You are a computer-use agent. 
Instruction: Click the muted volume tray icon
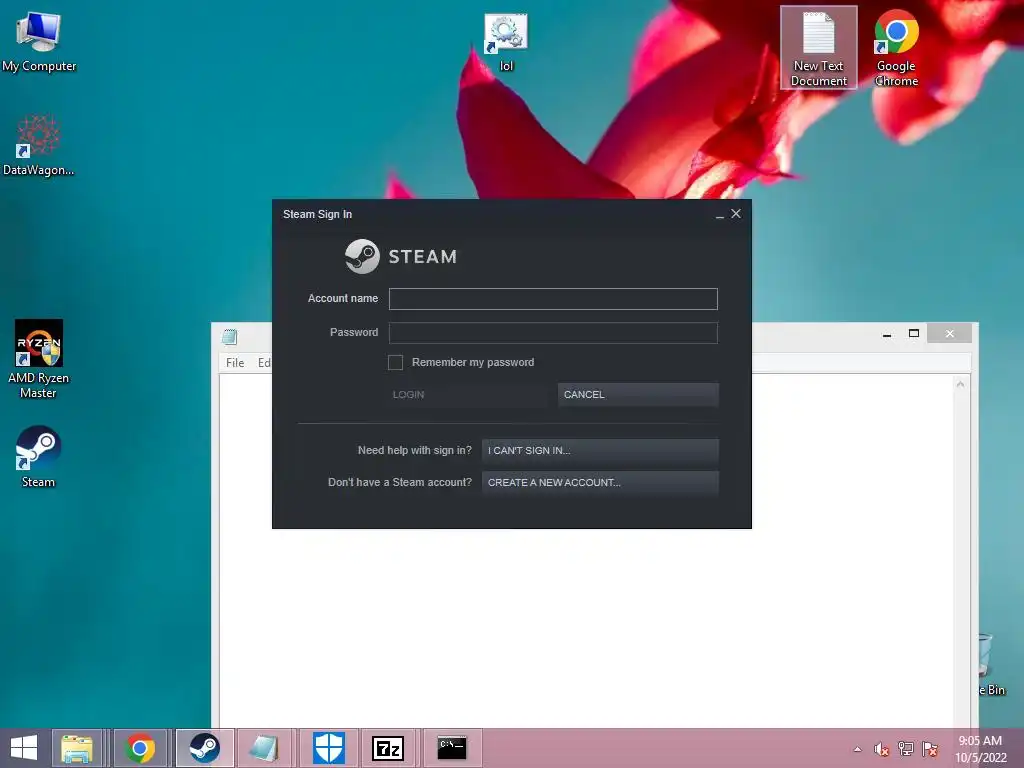pos(881,749)
